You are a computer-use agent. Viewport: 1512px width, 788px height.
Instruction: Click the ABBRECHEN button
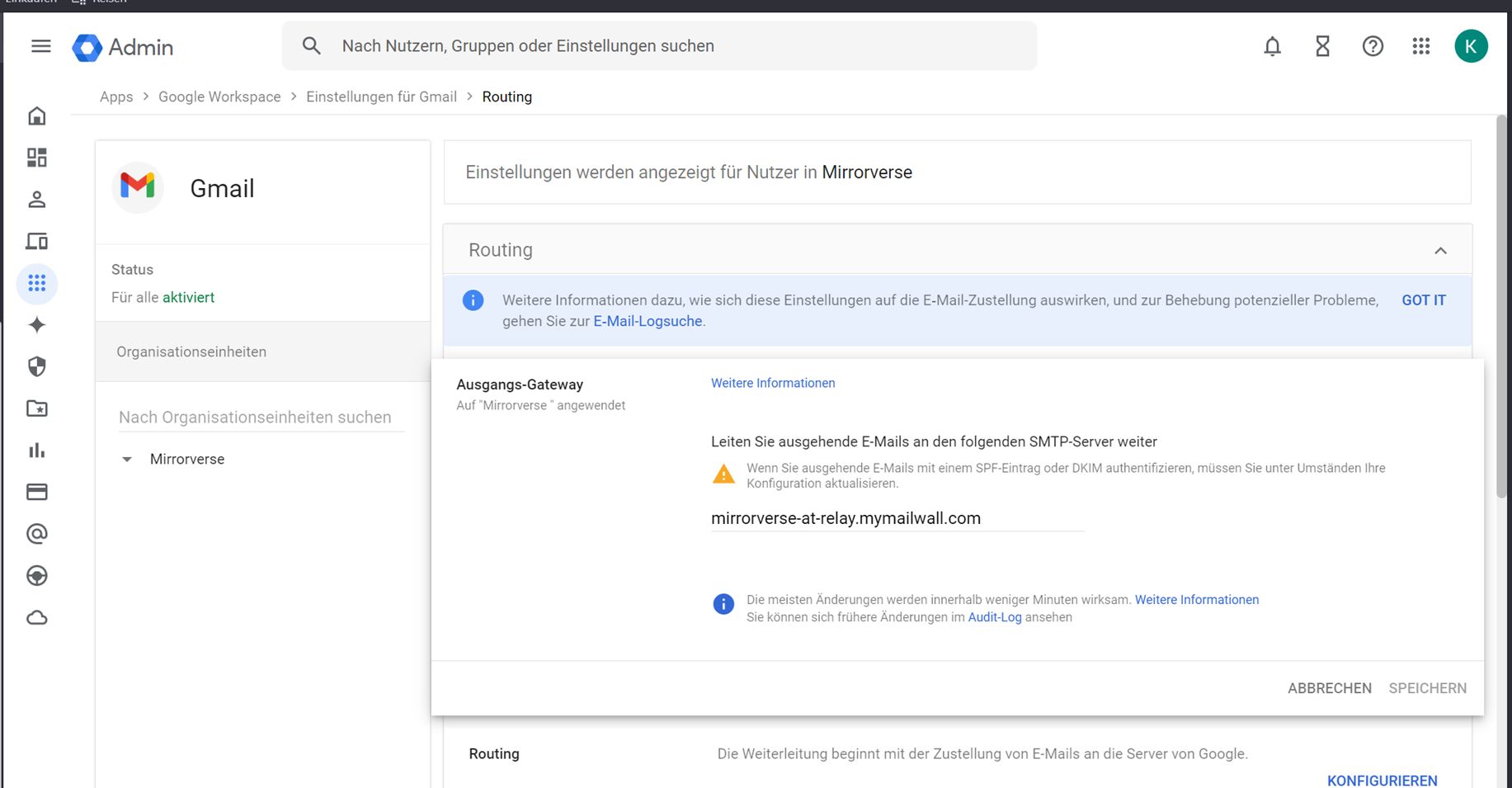coord(1329,688)
